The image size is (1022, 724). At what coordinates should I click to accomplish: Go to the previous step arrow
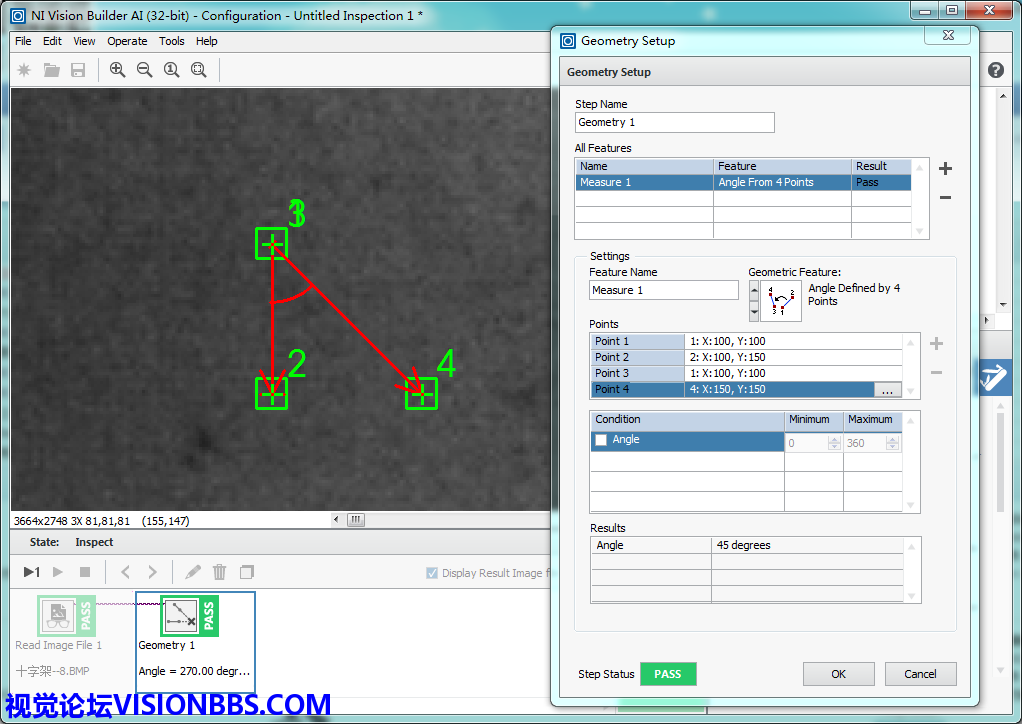tap(125, 572)
